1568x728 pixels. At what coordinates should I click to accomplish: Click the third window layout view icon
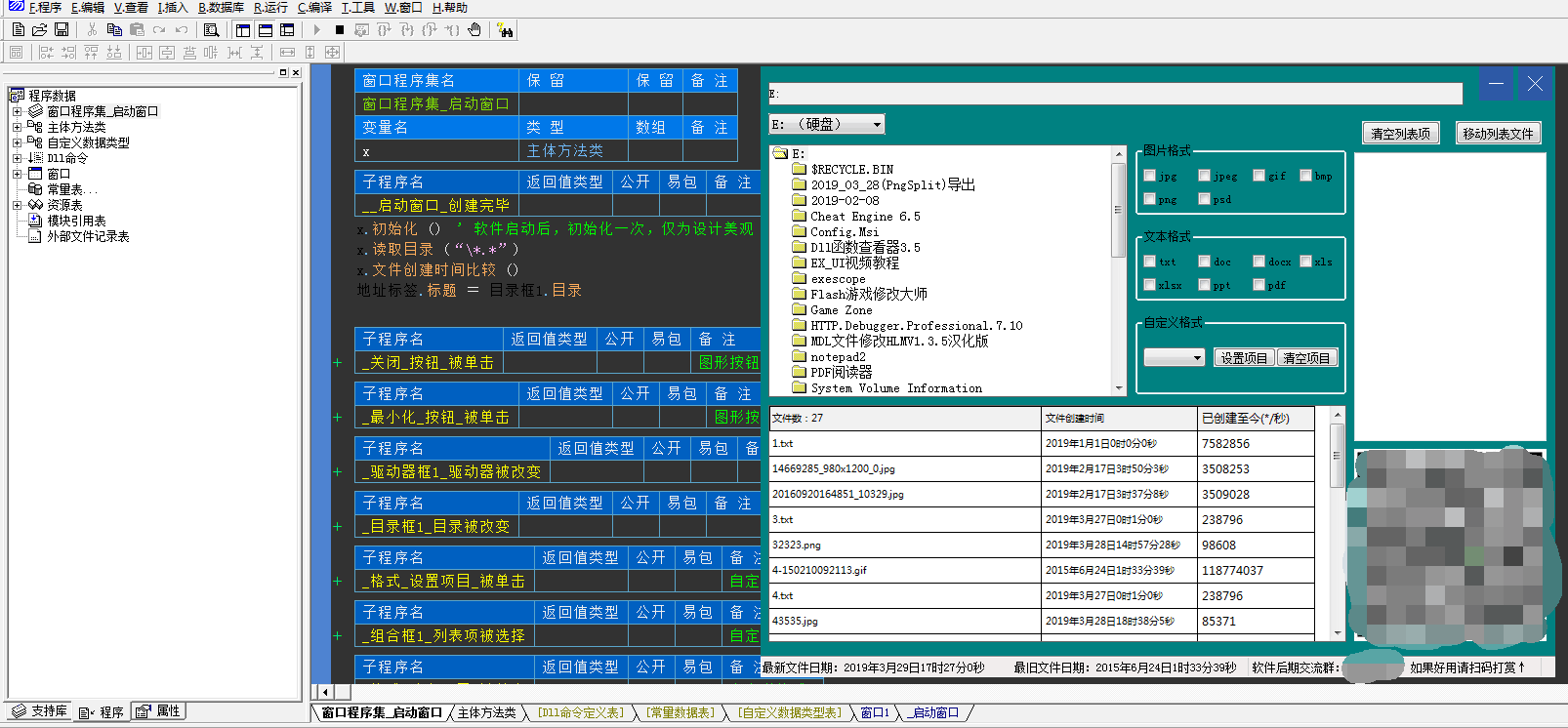point(287,30)
